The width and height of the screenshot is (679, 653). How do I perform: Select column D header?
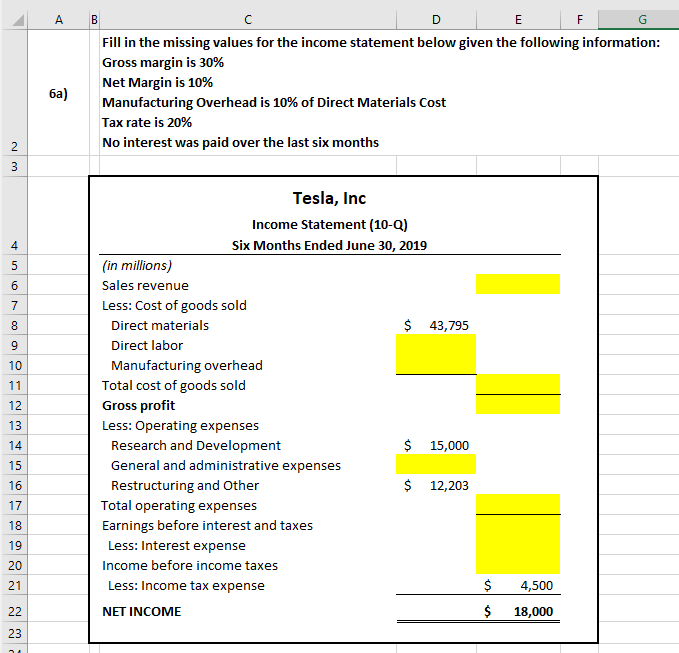tap(436, 20)
